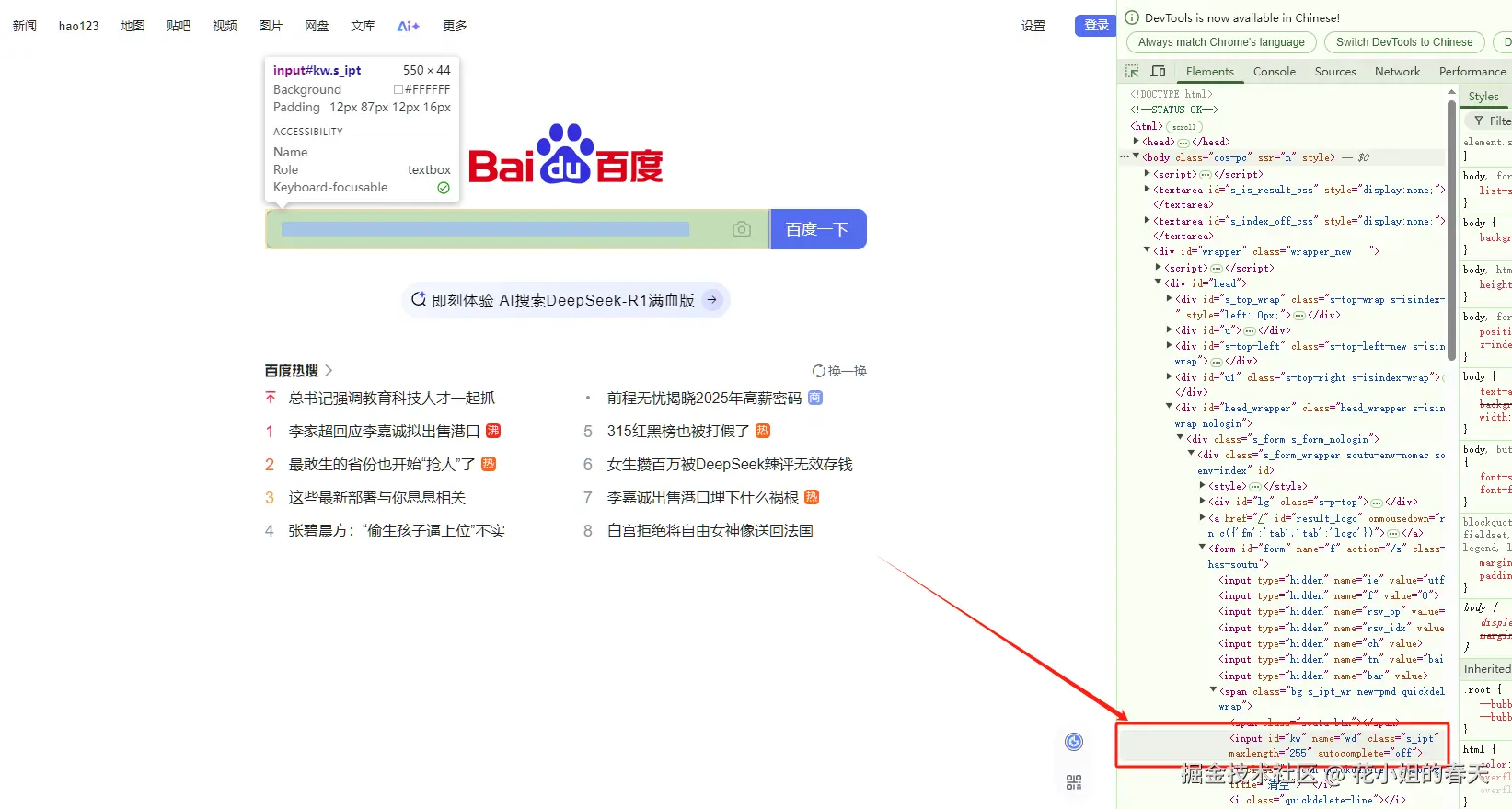1512x809 pixels.
Task: Collapse the body element node
Action: pyautogui.click(x=1137, y=157)
